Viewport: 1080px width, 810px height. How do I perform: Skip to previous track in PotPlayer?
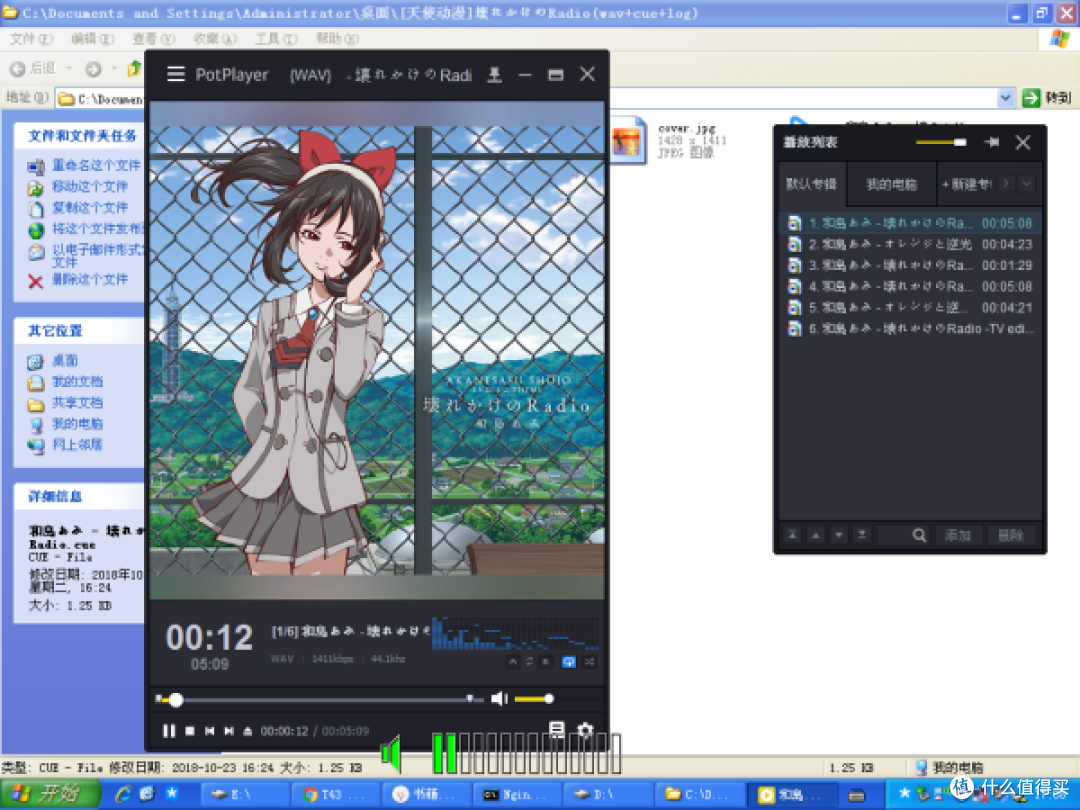coord(209,731)
